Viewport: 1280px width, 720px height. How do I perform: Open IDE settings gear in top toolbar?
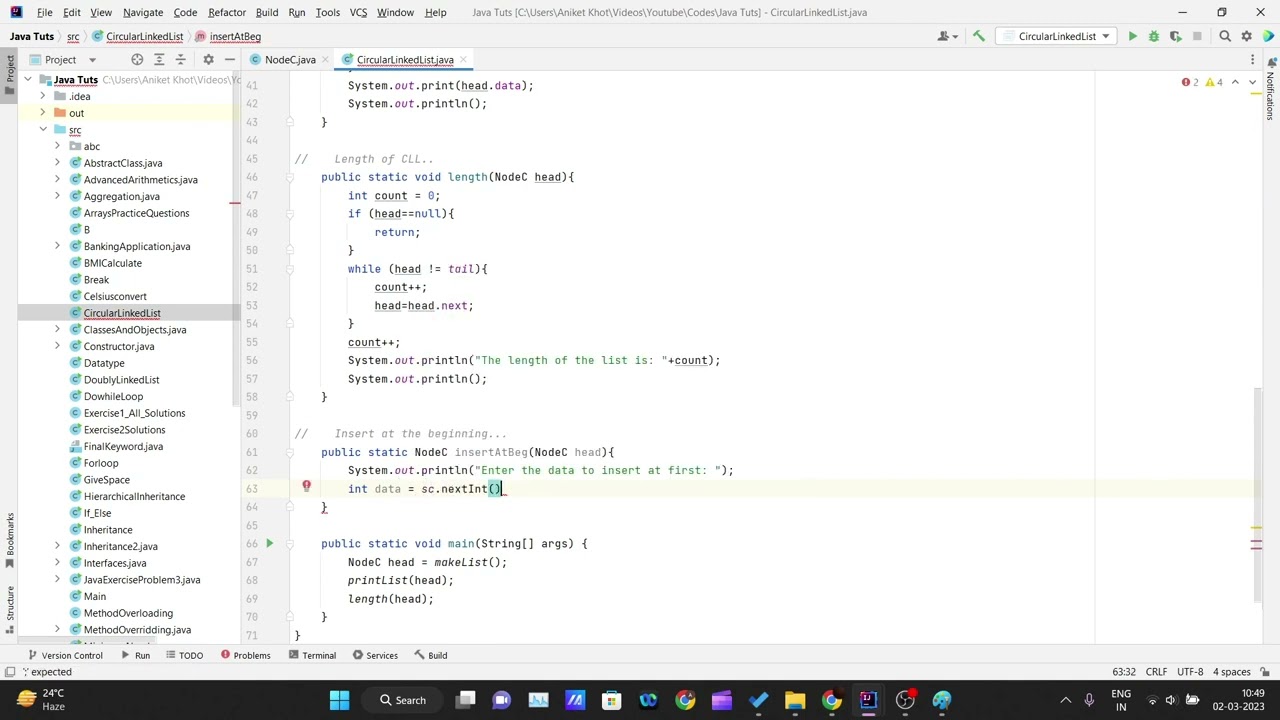1246,36
